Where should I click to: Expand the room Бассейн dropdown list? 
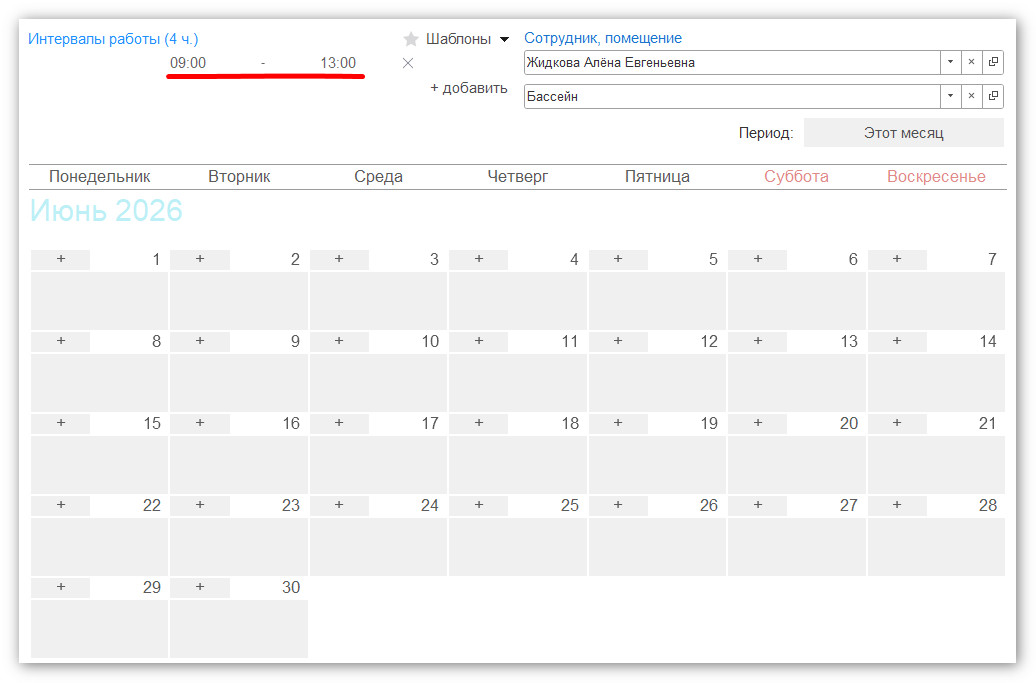tap(950, 96)
